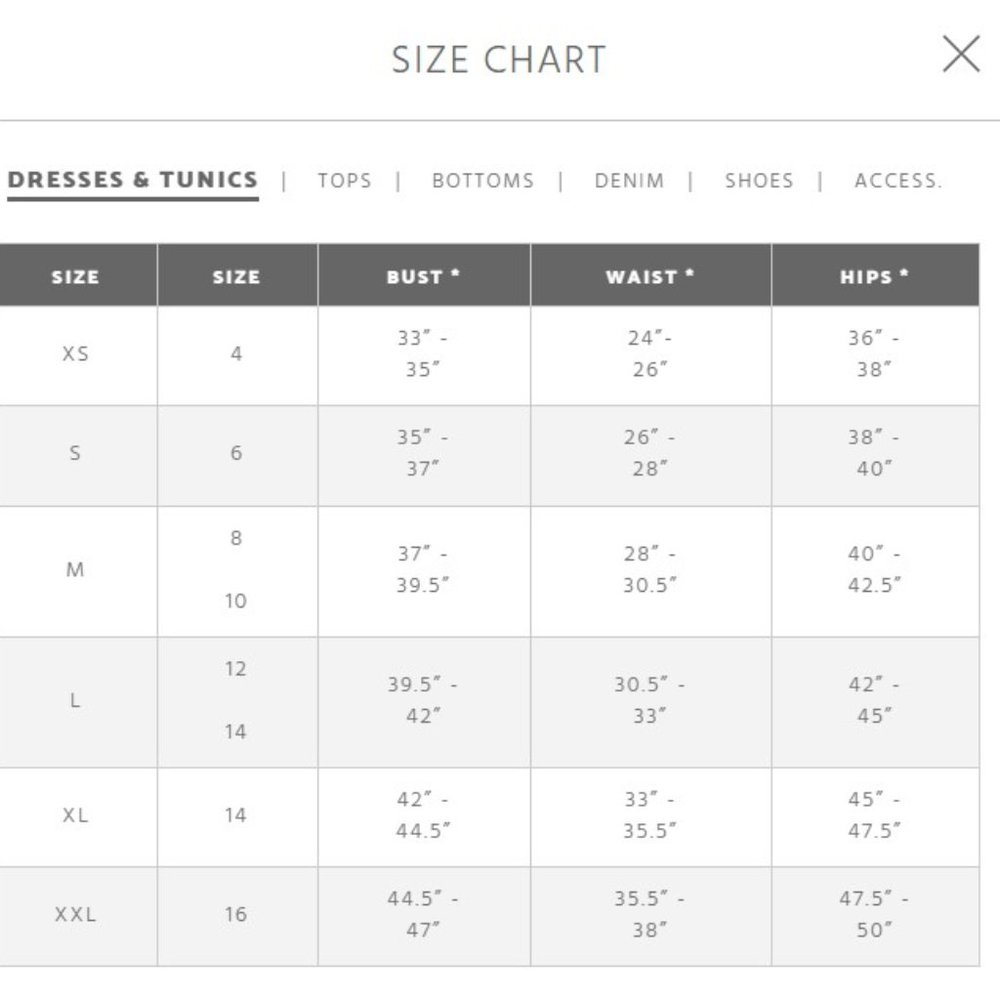Open the Access. tab
The image size is (1000, 1000).
point(898,180)
